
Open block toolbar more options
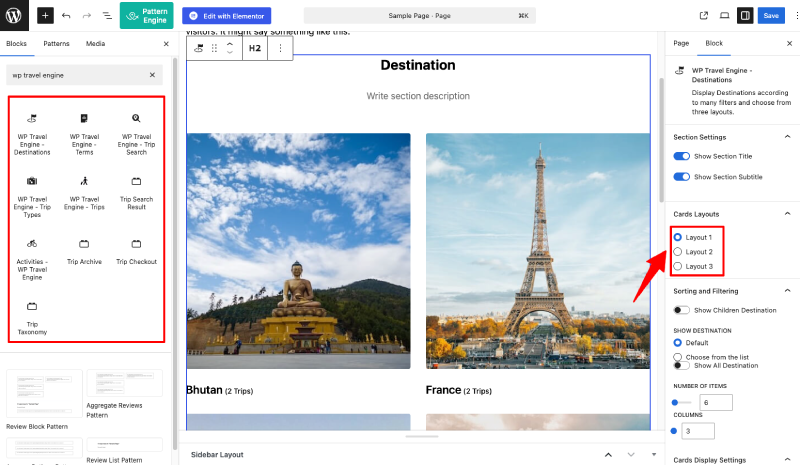(280, 48)
